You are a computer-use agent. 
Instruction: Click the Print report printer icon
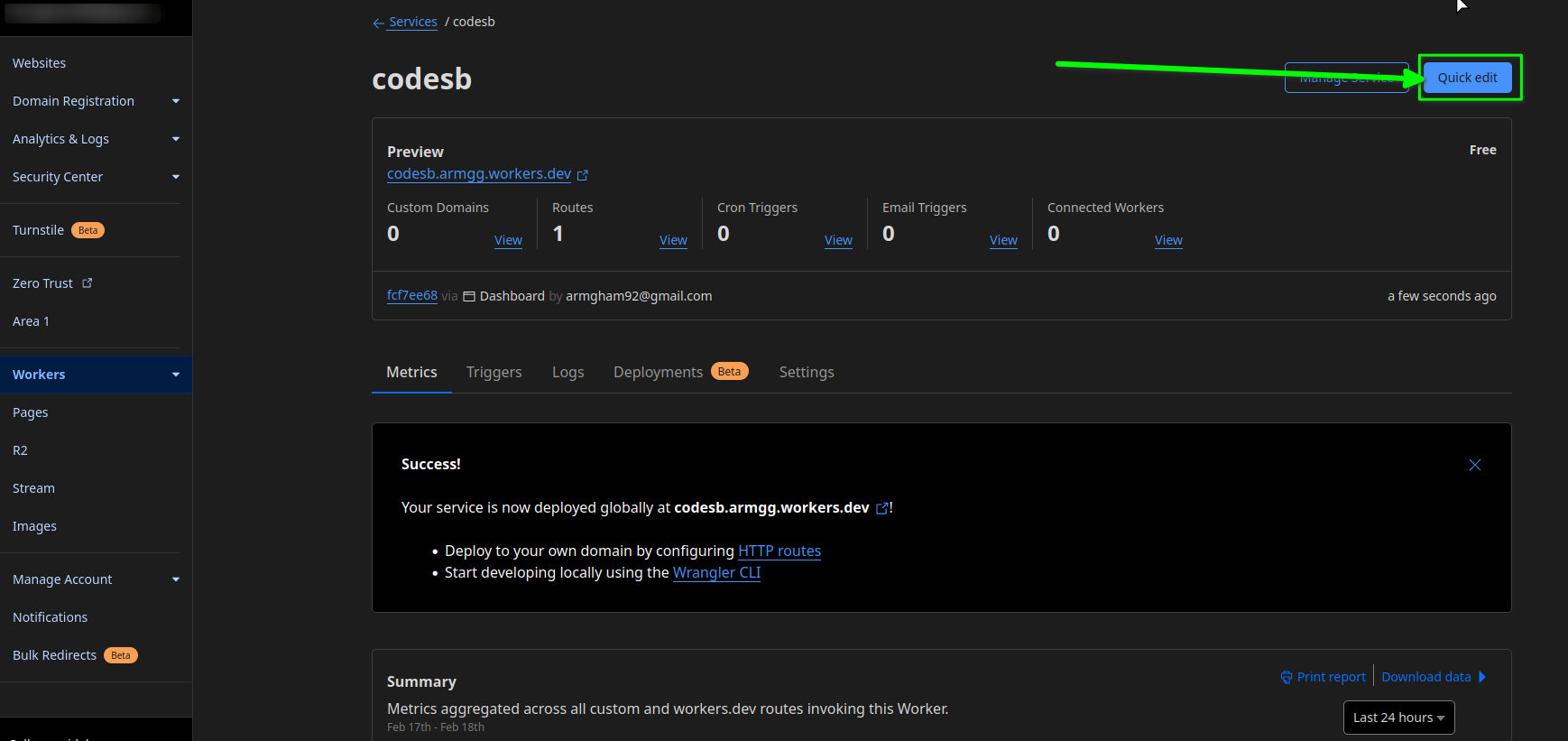click(x=1287, y=678)
